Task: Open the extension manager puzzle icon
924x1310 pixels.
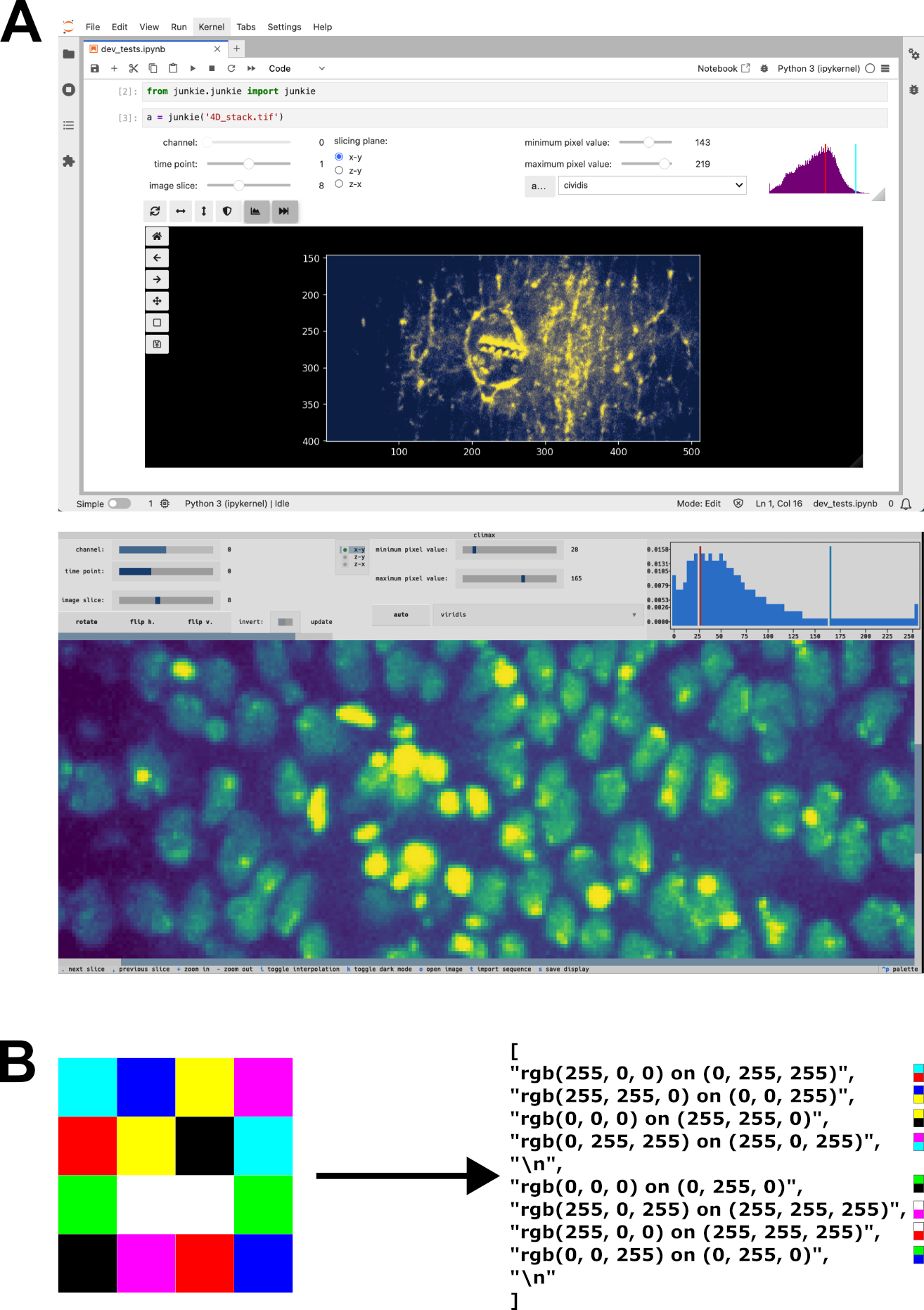Action: point(68,161)
